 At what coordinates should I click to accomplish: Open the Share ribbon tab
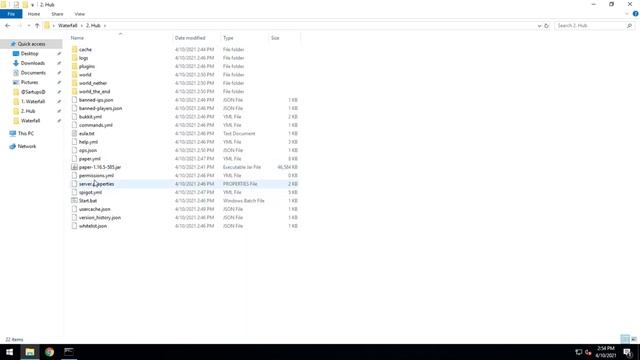[57, 14]
